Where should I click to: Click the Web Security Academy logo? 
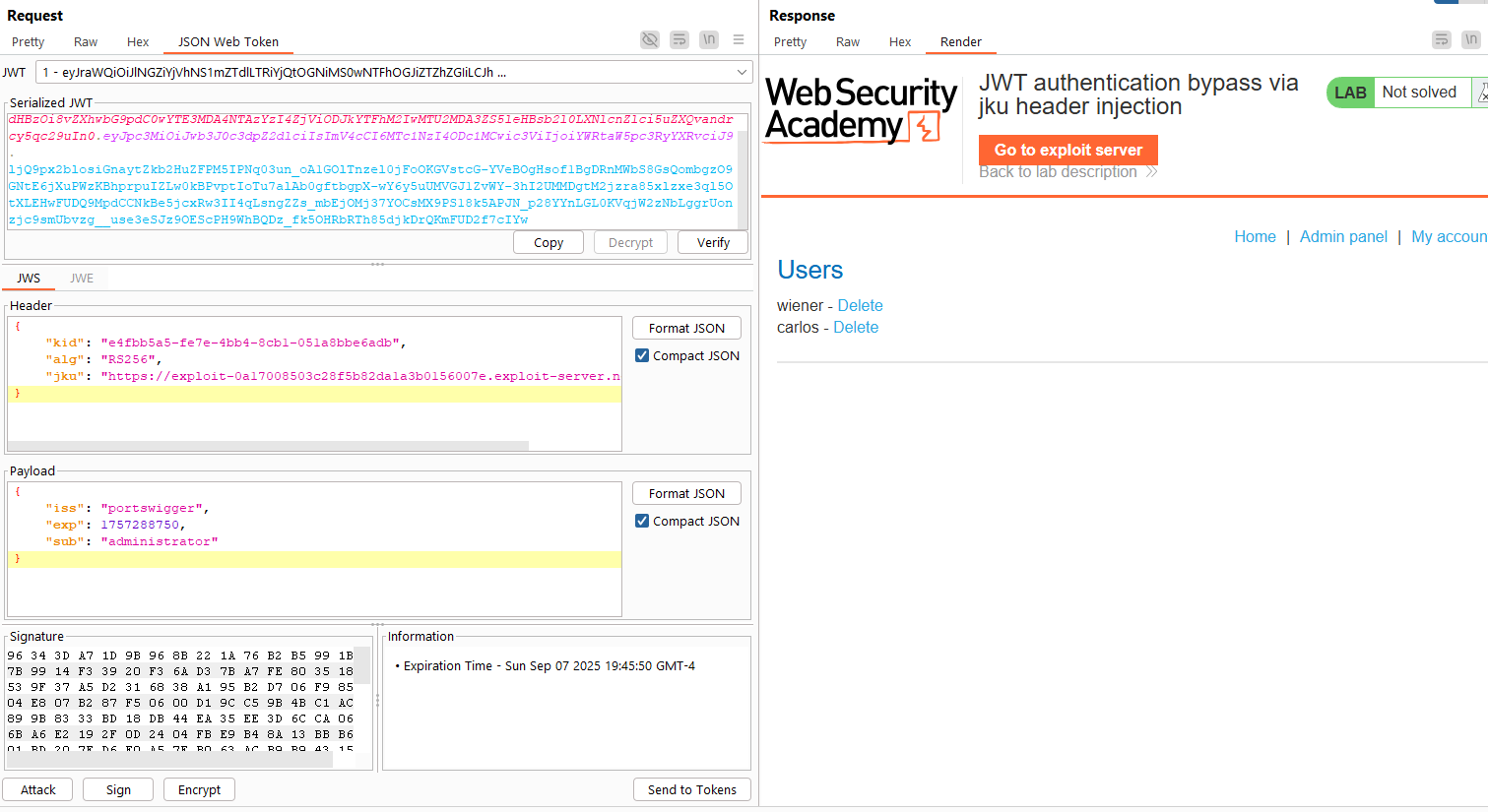tap(861, 110)
